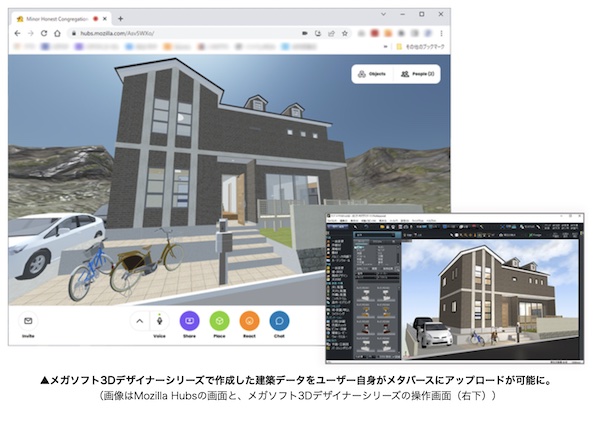
Task: Open the Objects list
Action: 372,74
